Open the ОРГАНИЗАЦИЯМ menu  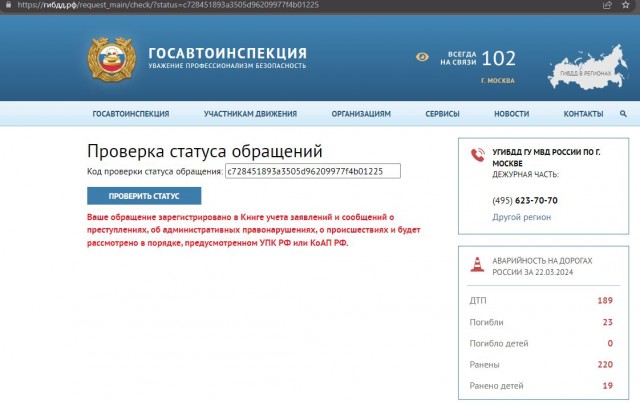click(x=361, y=114)
